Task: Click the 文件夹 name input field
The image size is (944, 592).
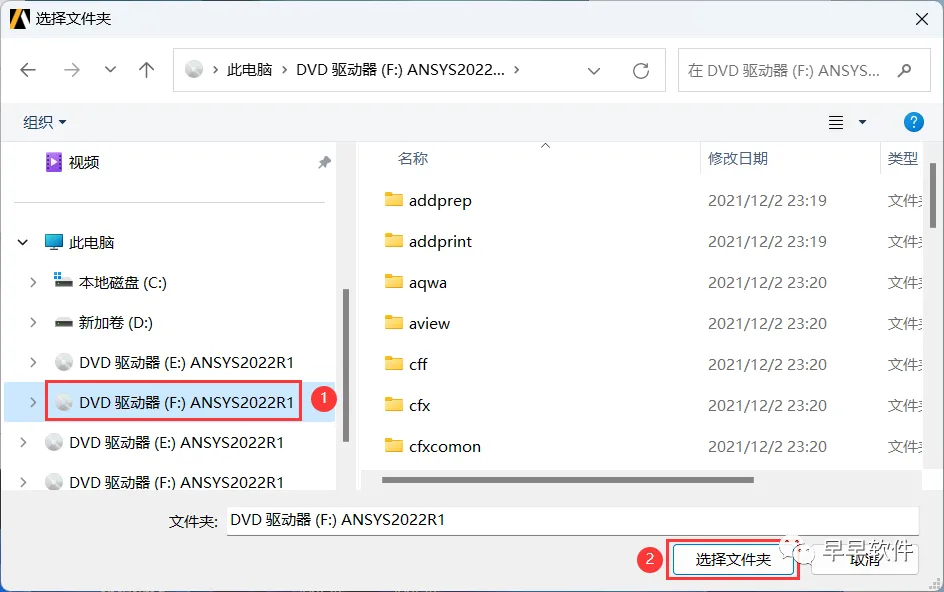Action: (x=573, y=520)
